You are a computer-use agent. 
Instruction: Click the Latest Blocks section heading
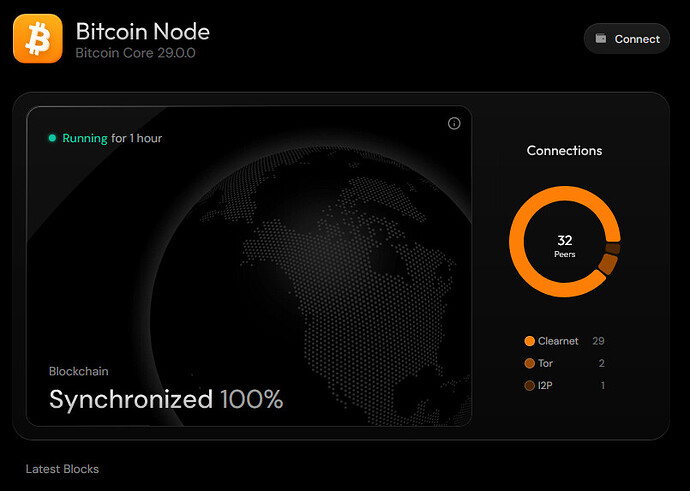point(62,469)
